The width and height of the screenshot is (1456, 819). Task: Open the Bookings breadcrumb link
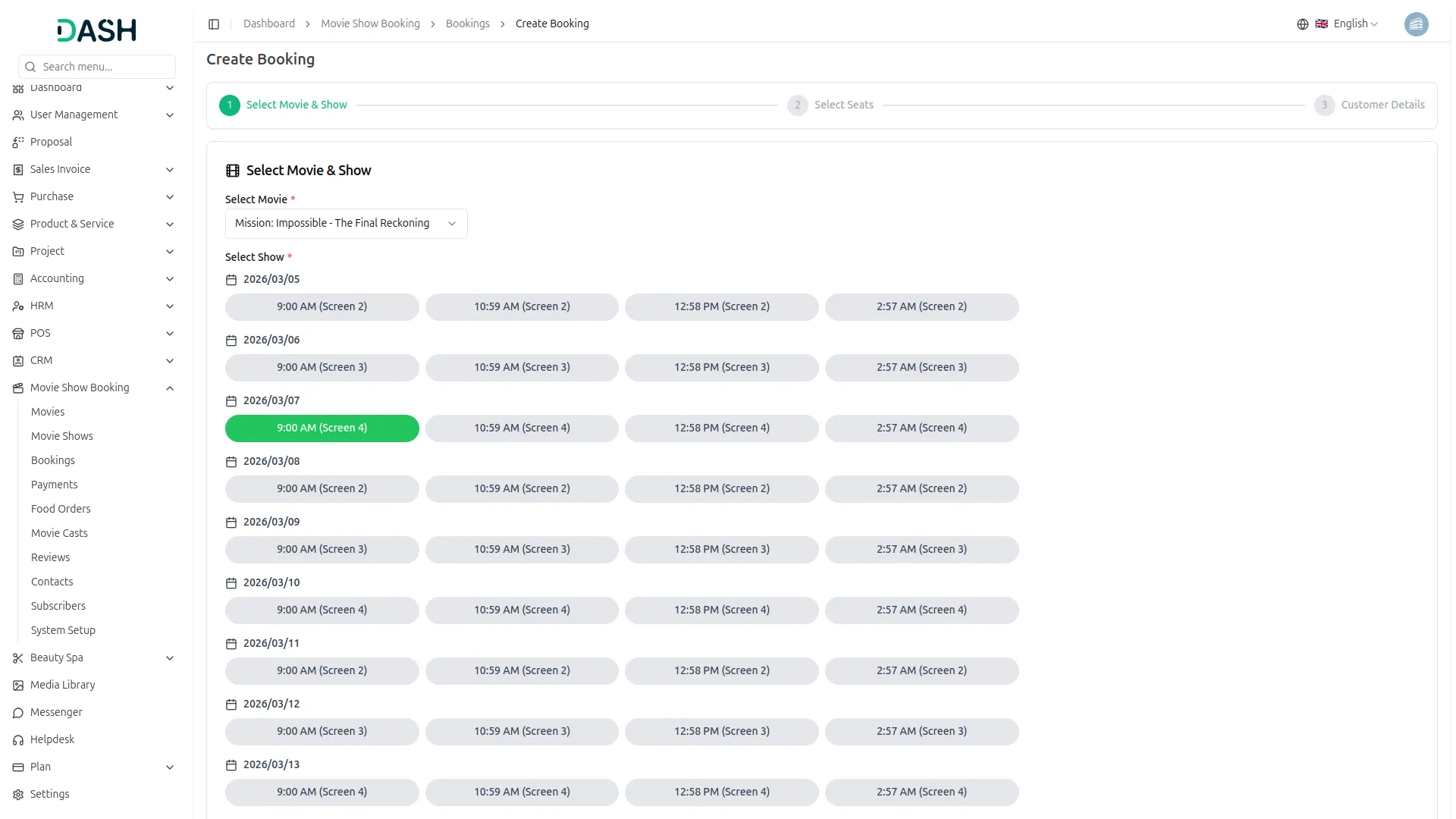(x=467, y=24)
